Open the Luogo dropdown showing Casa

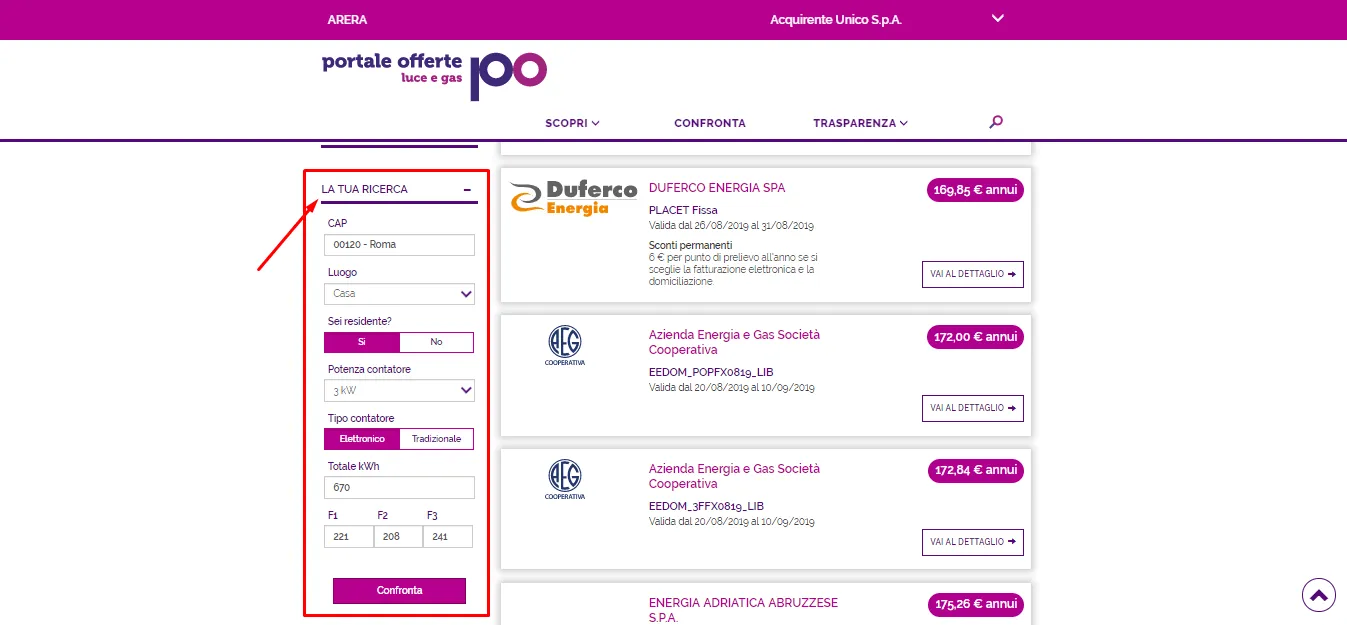(399, 294)
